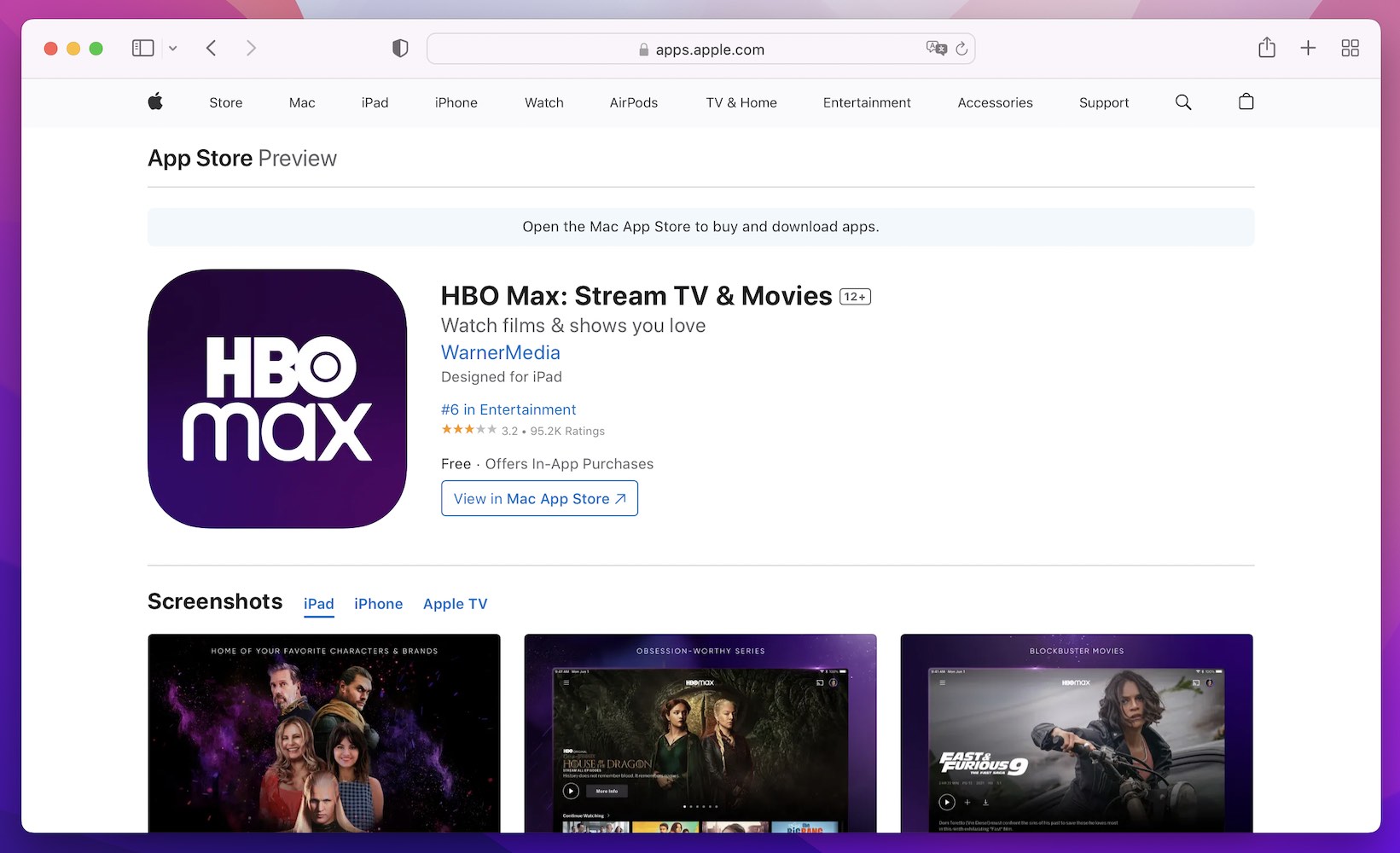The height and width of the screenshot is (853, 1400).
Task: Open the privacy report shield icon
Action: 400,49
